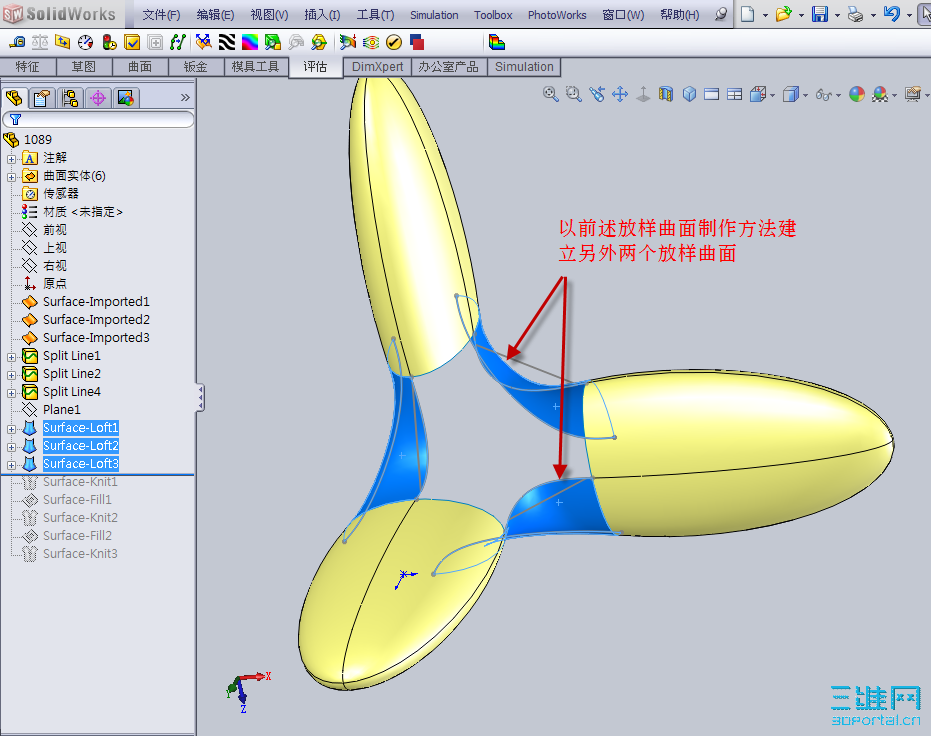Viewport: 931px width, 736px height.
Task: Click the Deviation Analysis icon
Action: point(178,42)
